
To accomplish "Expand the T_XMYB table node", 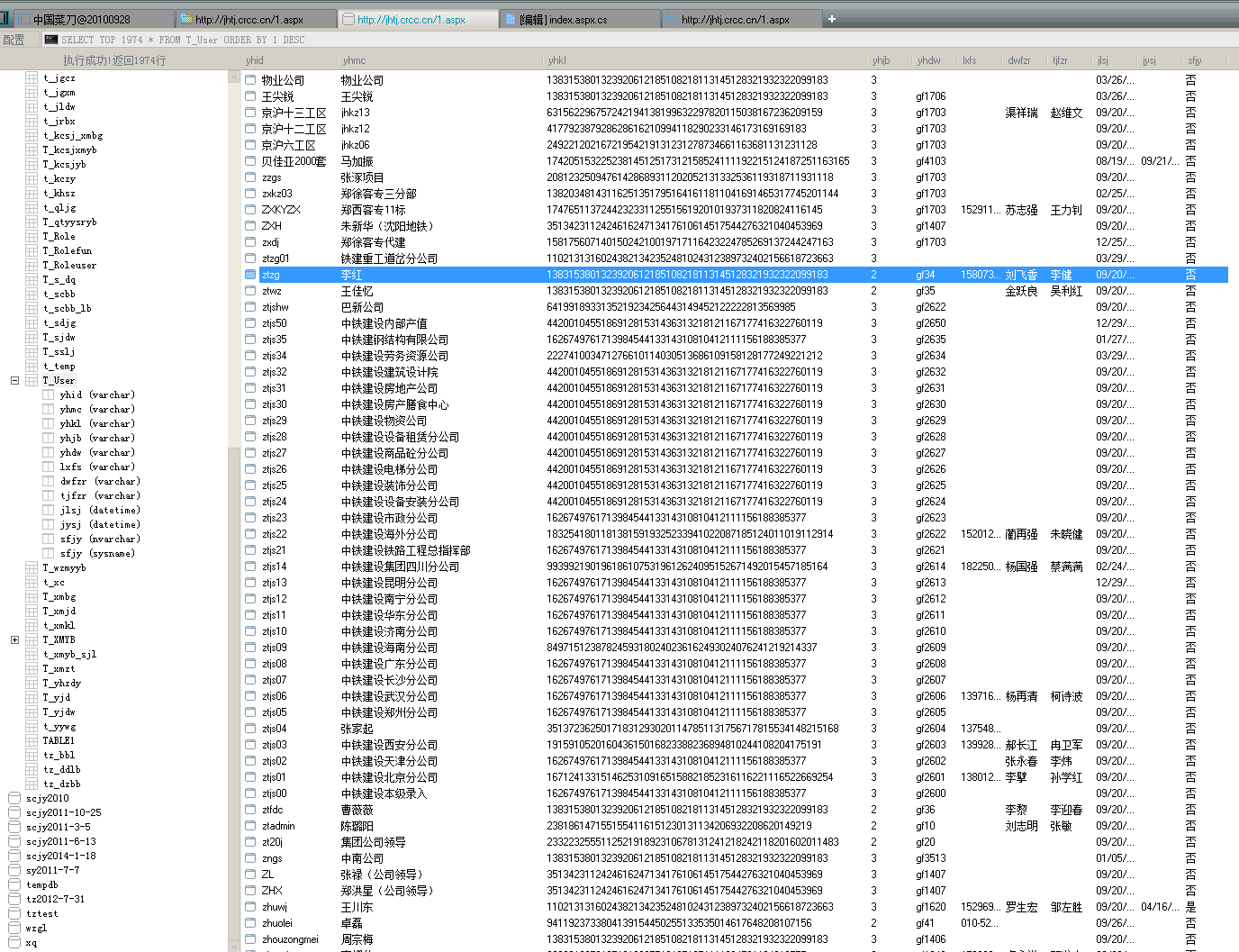I will point(14,640).
